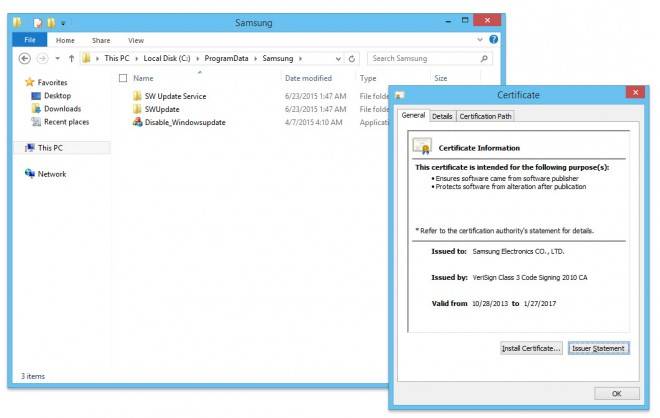The image size is (660, 418).
Task: Click ProgramData in address breadcrumb
Action: 226,58
